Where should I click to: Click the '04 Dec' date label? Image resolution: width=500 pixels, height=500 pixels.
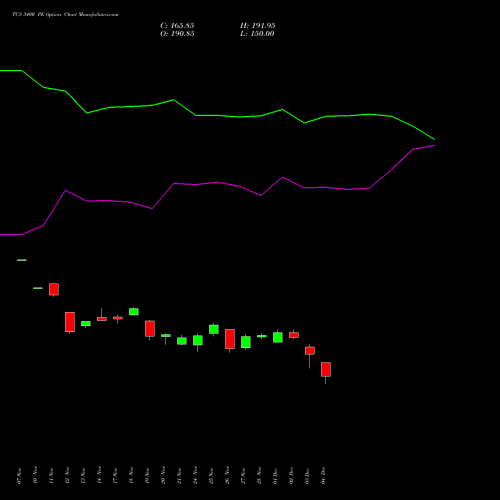click(323, 476)
